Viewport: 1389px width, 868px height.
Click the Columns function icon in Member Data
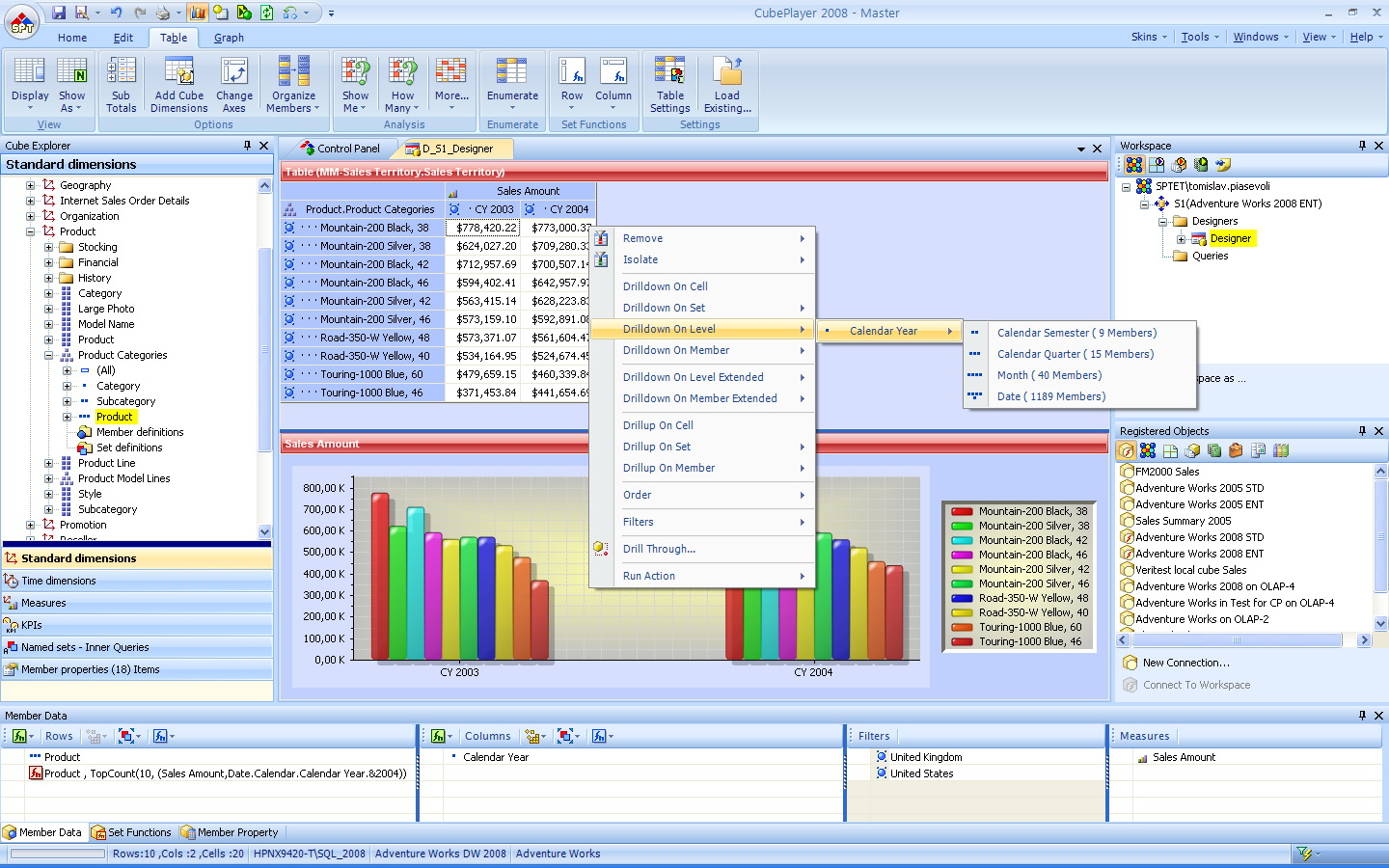pyautogui.click(x=438, y=736)
